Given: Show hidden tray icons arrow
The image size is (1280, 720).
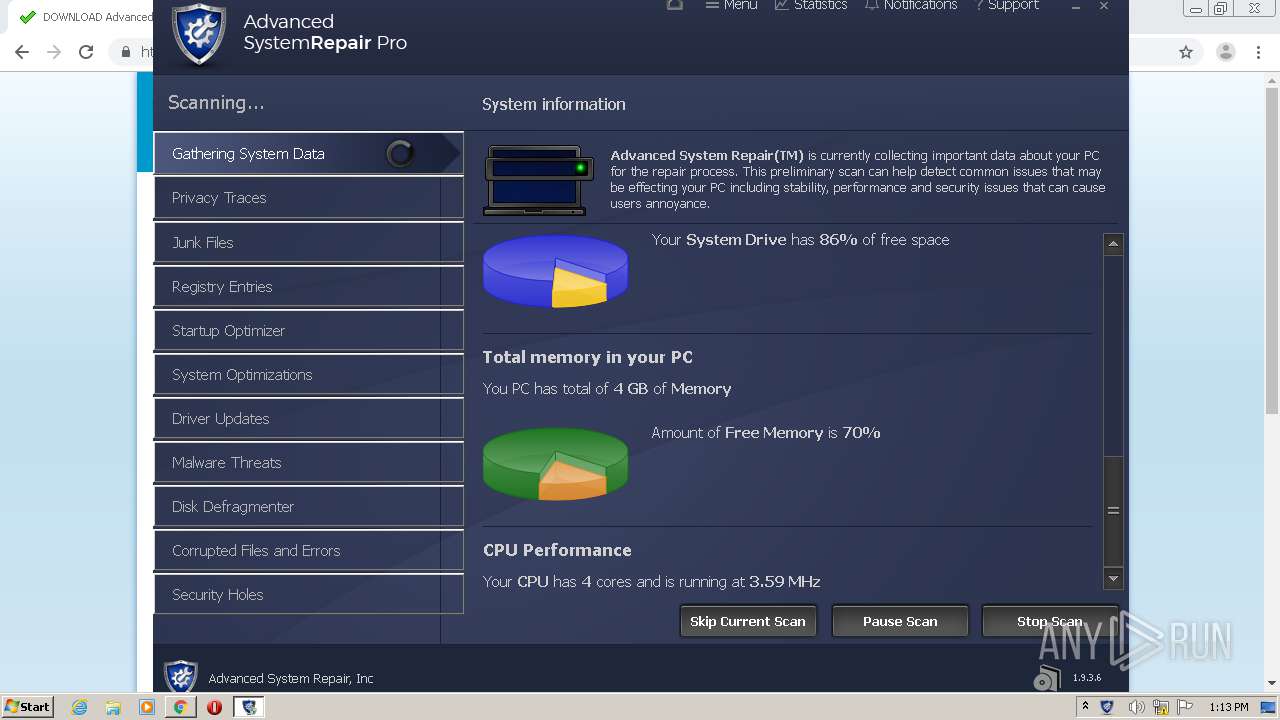Looking at the screenshot, I should [x=1085, y=707].
